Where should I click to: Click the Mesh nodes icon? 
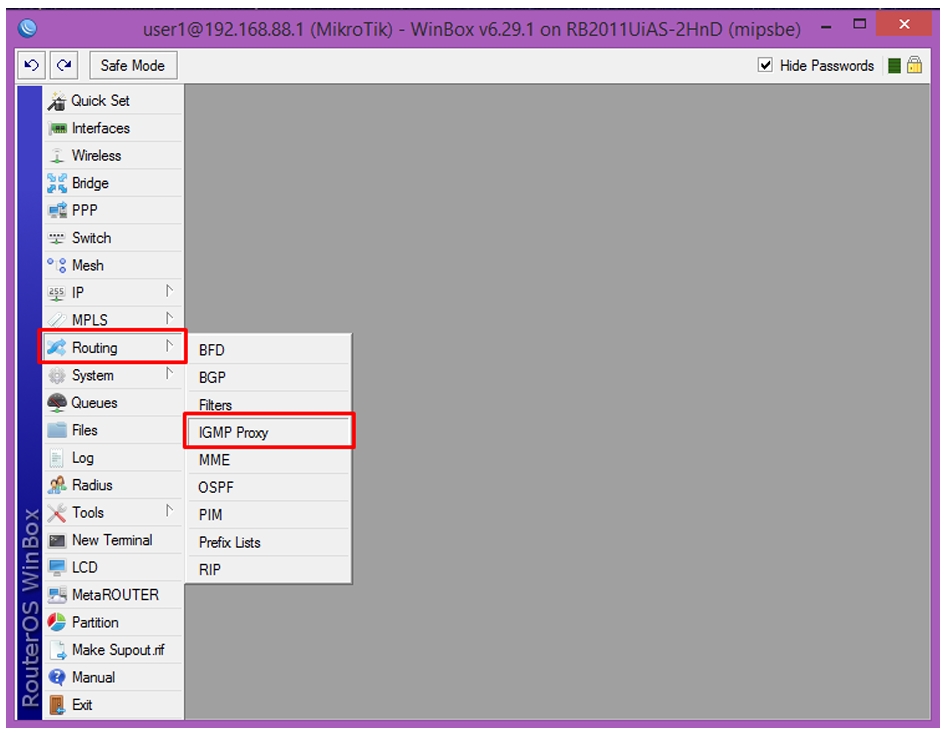coord(57,265)
